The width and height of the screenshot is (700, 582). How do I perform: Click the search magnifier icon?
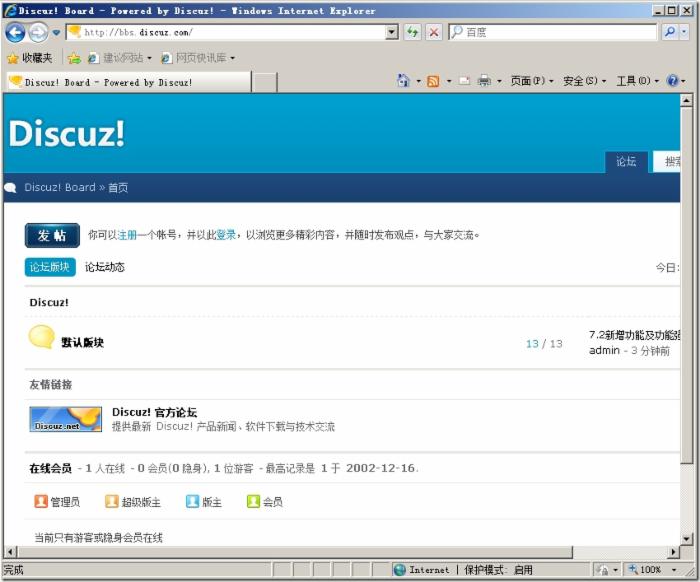click(670, 32)
